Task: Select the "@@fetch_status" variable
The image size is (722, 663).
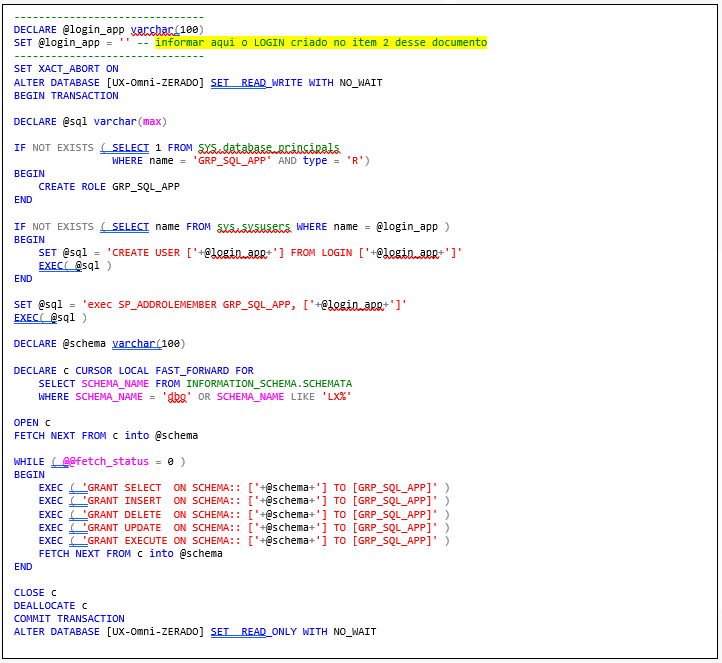Action: [106, 461]
